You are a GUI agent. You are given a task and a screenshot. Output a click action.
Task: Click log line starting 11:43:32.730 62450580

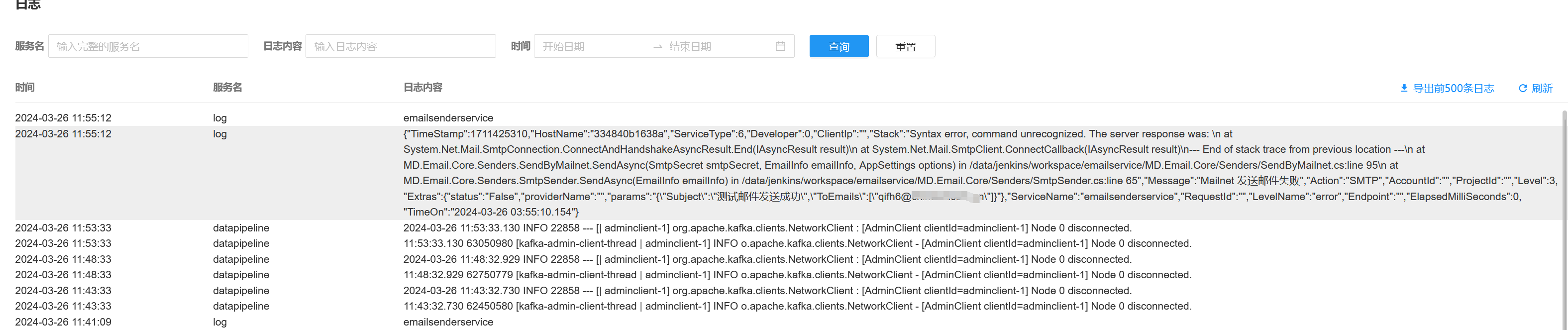[x=797, y=306]
